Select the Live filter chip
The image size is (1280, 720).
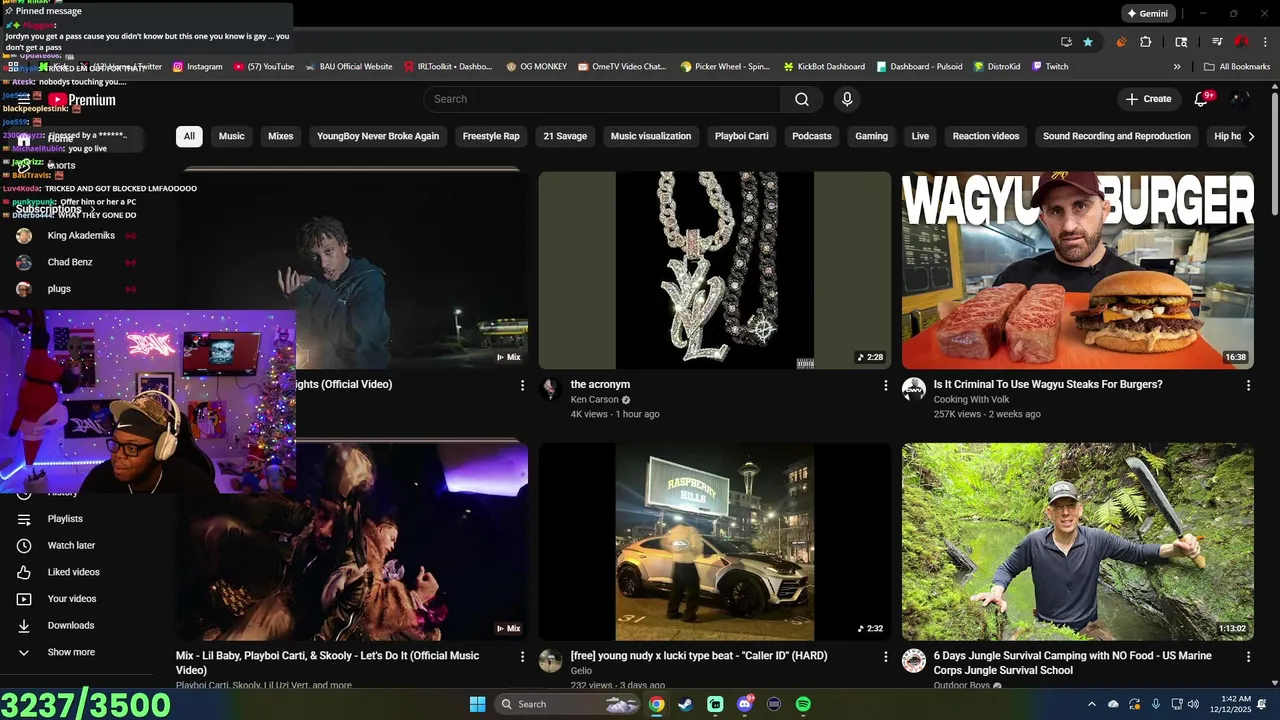point(920,136)
